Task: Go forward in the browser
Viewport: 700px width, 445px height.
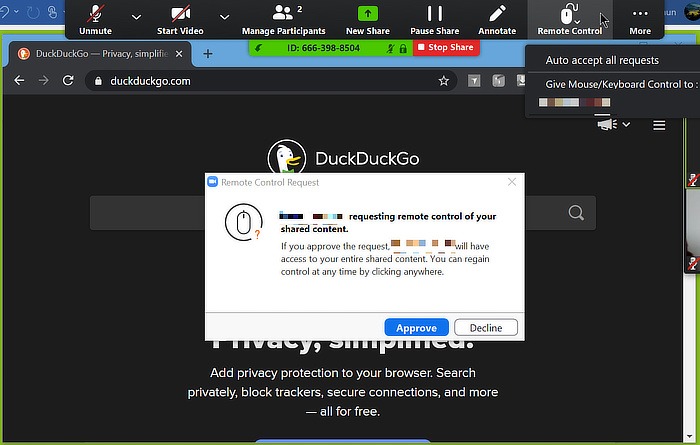Action: pyautogui.click(x=43, y=80)
